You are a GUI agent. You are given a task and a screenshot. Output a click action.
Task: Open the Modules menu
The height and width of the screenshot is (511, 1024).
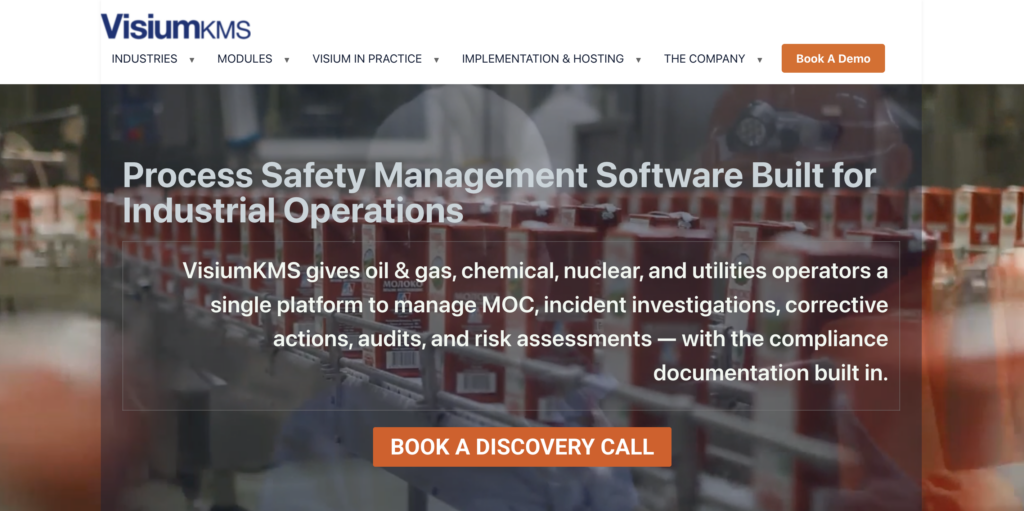pos(245,59)
